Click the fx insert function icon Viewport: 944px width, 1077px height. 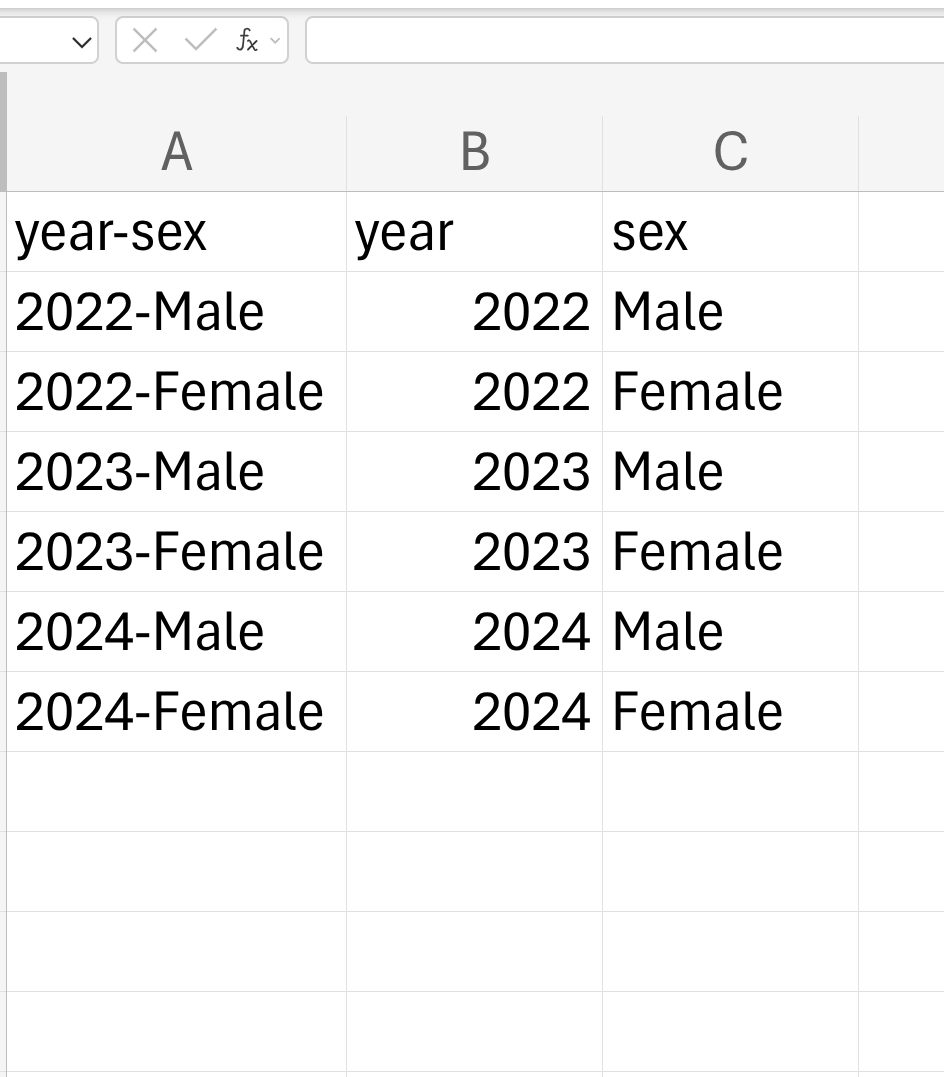[x=247, y=41]
